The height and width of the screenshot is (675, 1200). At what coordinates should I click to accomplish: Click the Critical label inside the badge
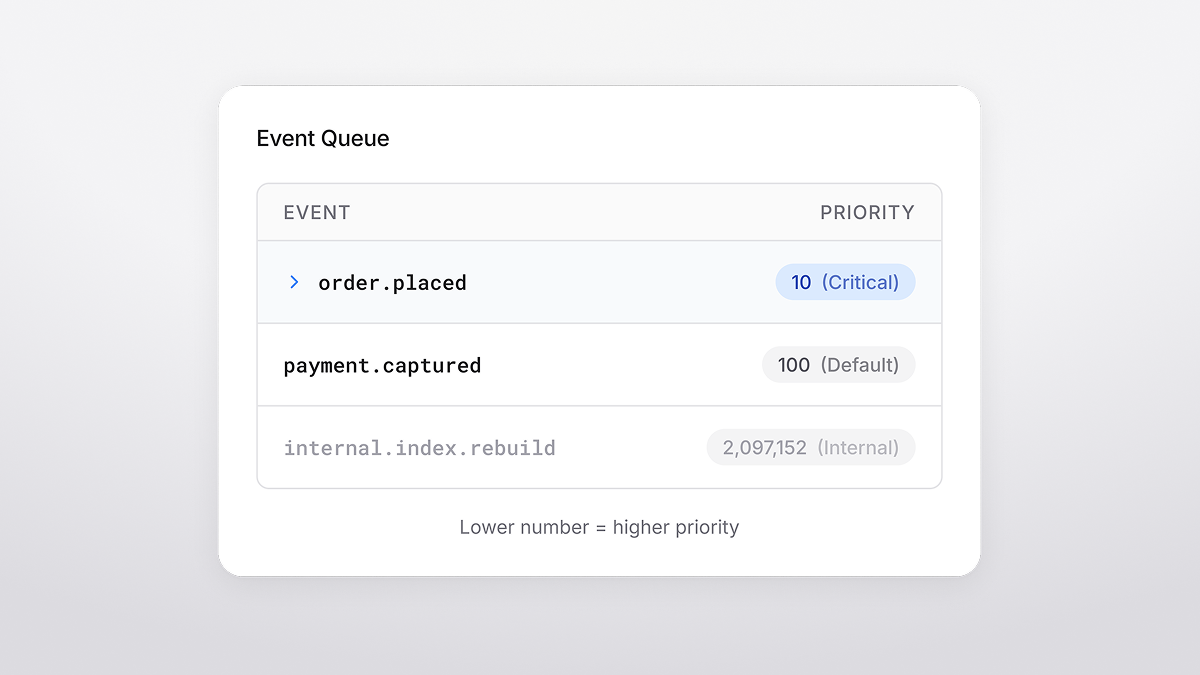coord(862,282)
